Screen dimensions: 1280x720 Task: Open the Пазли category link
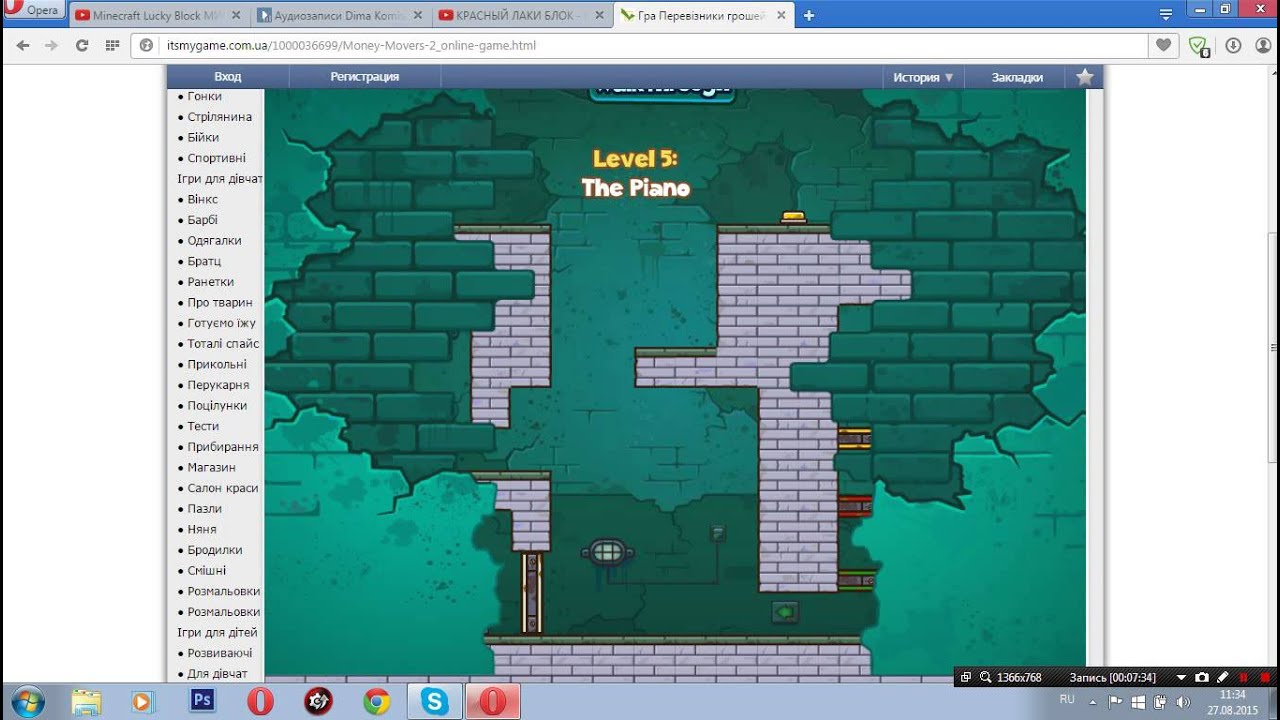(x=203, y=509)
